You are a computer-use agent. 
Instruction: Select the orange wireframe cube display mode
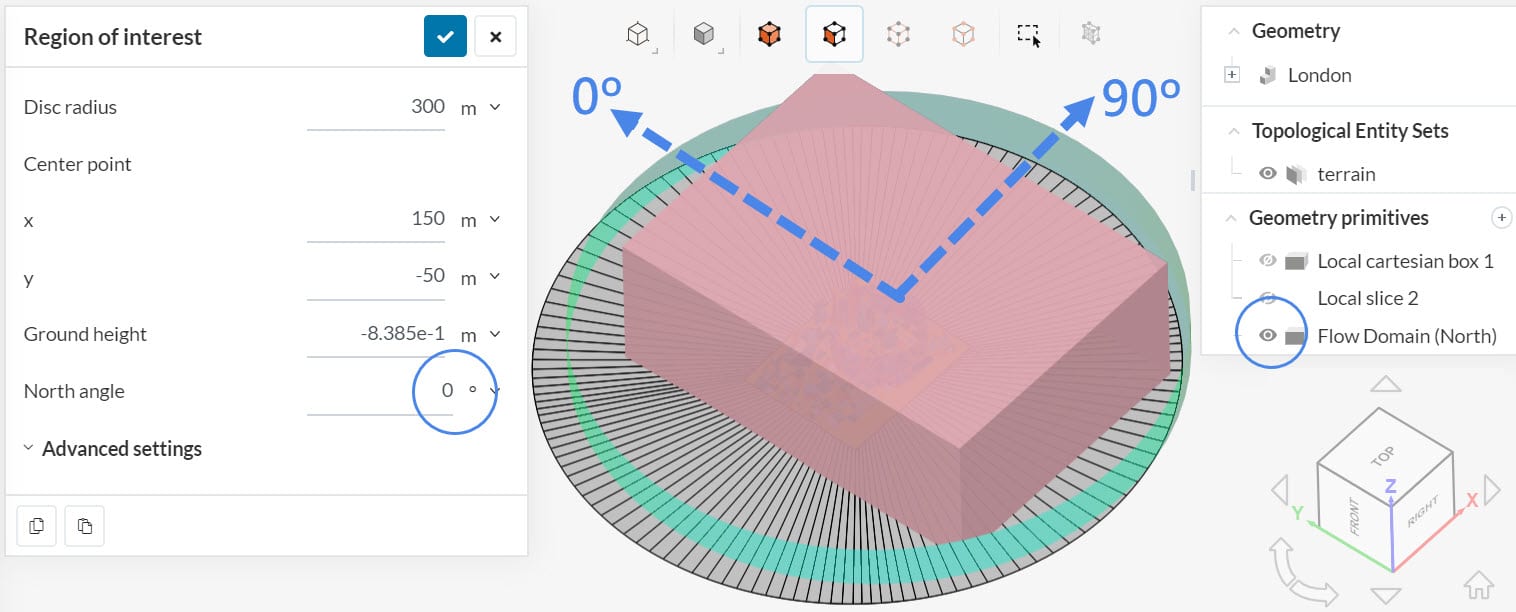click(963, 33)
